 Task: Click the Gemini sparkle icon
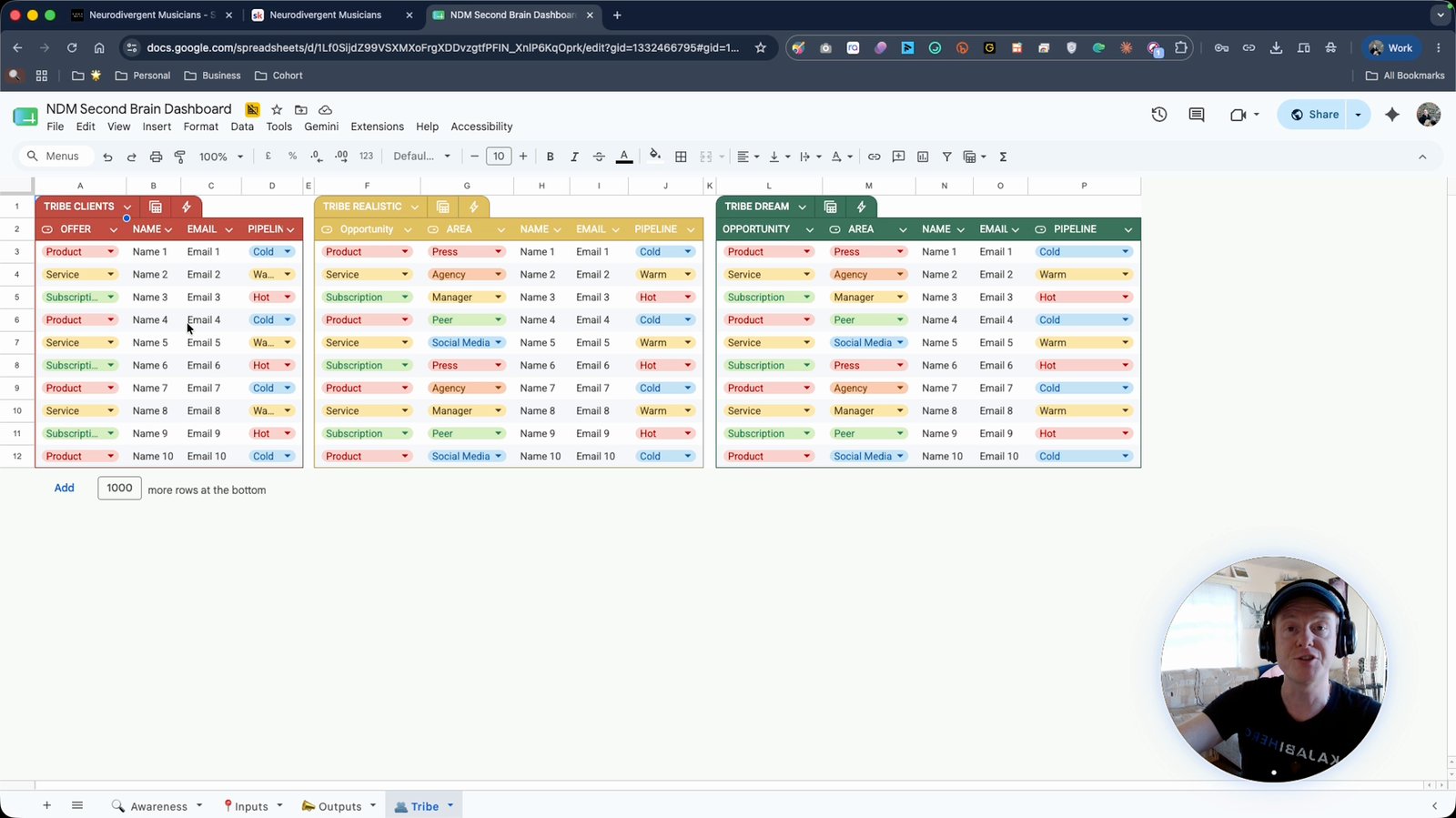[1392, 115]
